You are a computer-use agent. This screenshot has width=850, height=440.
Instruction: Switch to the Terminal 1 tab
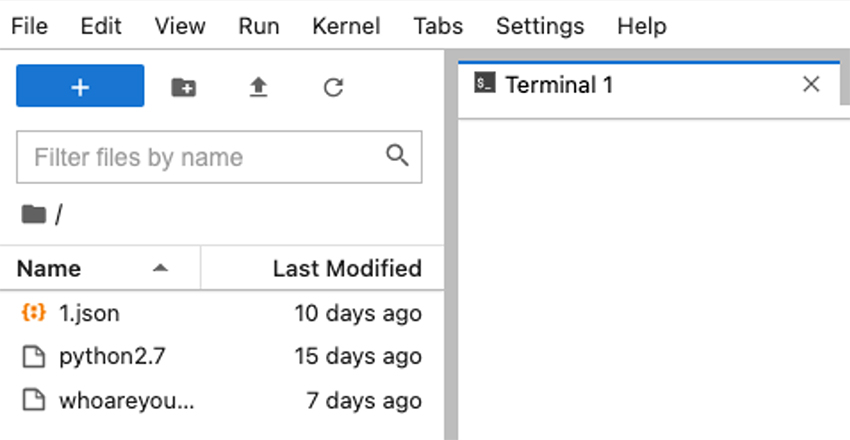coord(558,85)
